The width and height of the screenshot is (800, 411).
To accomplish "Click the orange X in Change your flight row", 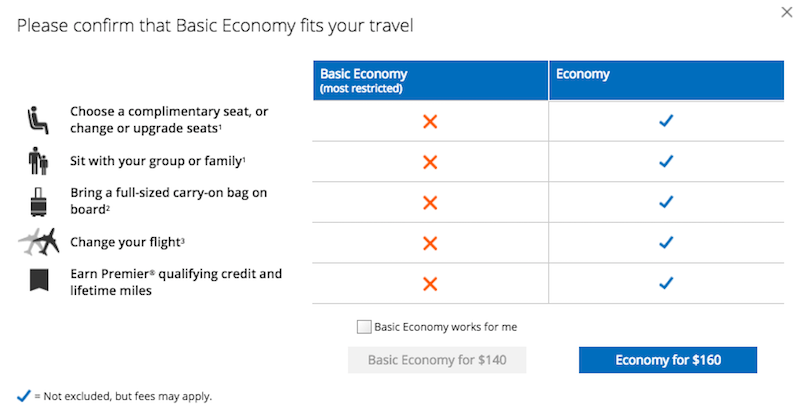I will coord(430,243).
